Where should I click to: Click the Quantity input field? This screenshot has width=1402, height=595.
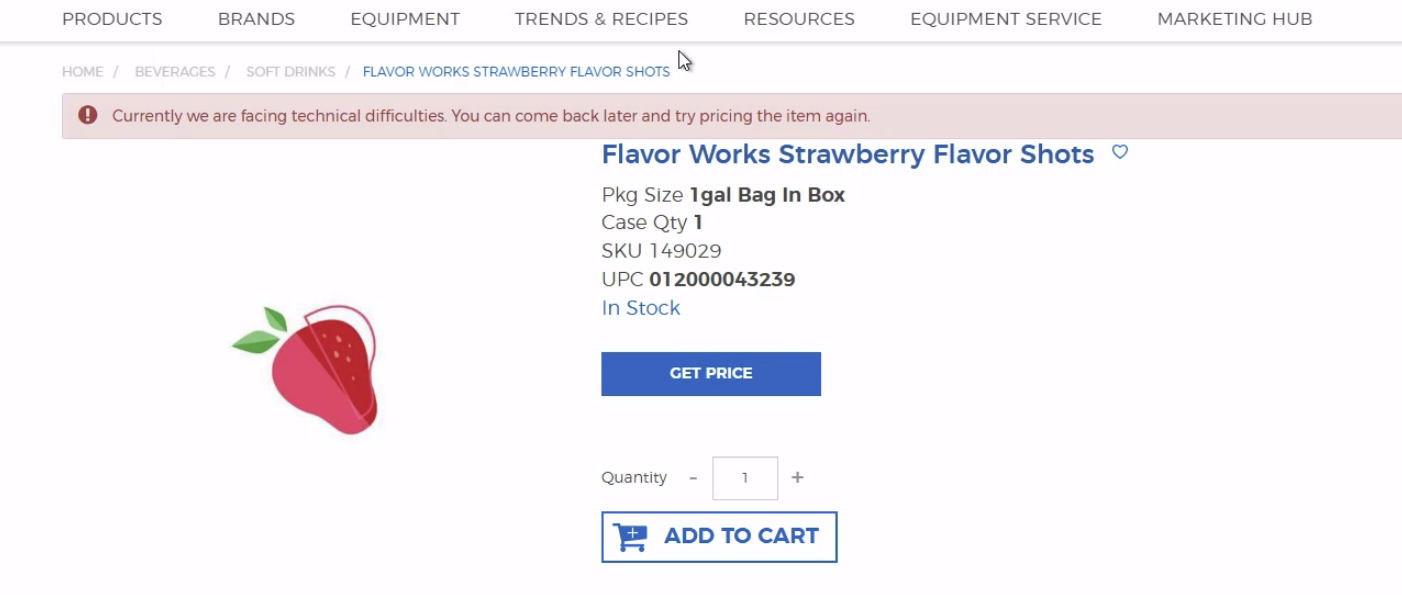[745, 478]
